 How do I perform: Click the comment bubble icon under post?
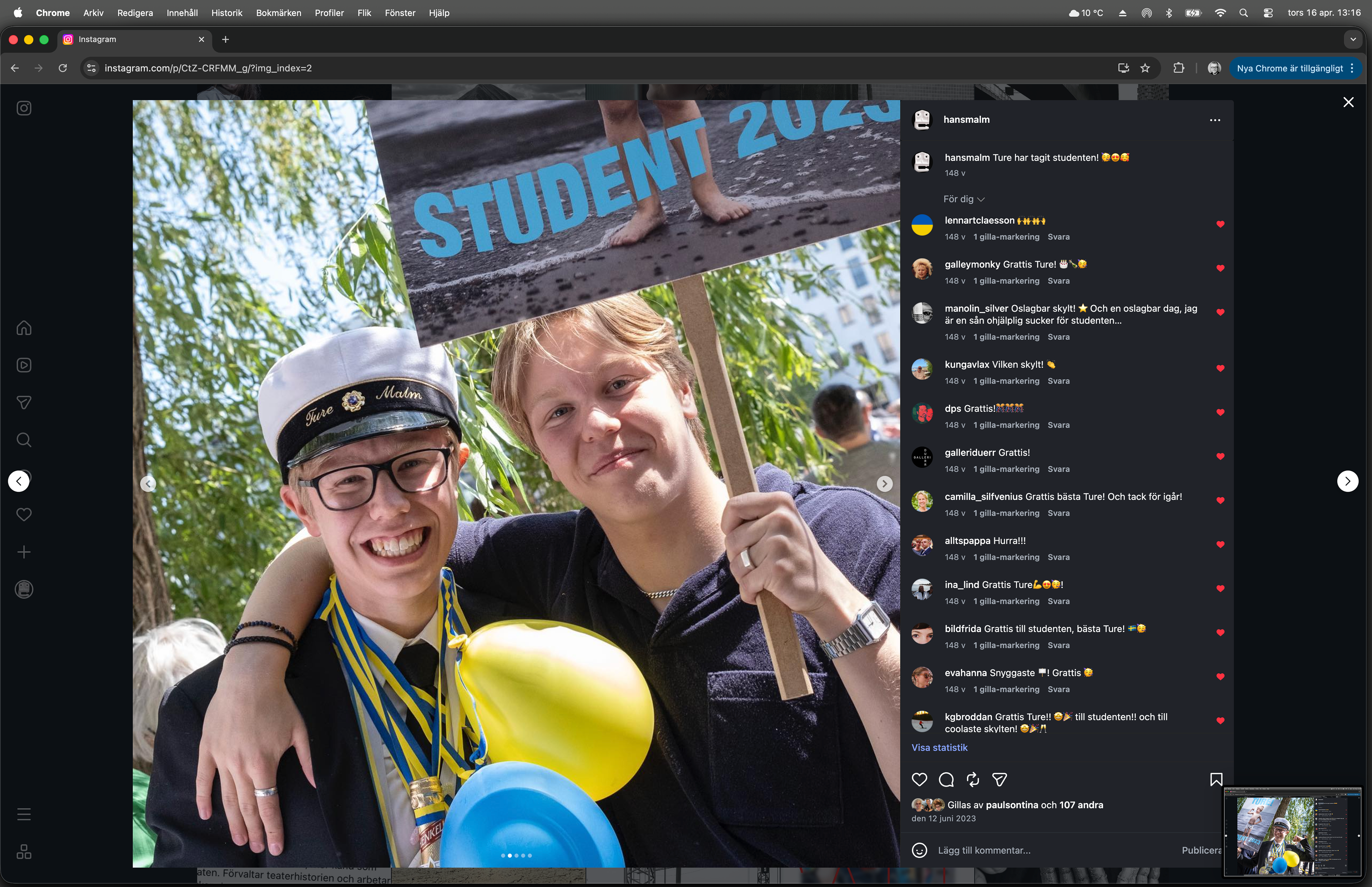[x=946, y=779]
